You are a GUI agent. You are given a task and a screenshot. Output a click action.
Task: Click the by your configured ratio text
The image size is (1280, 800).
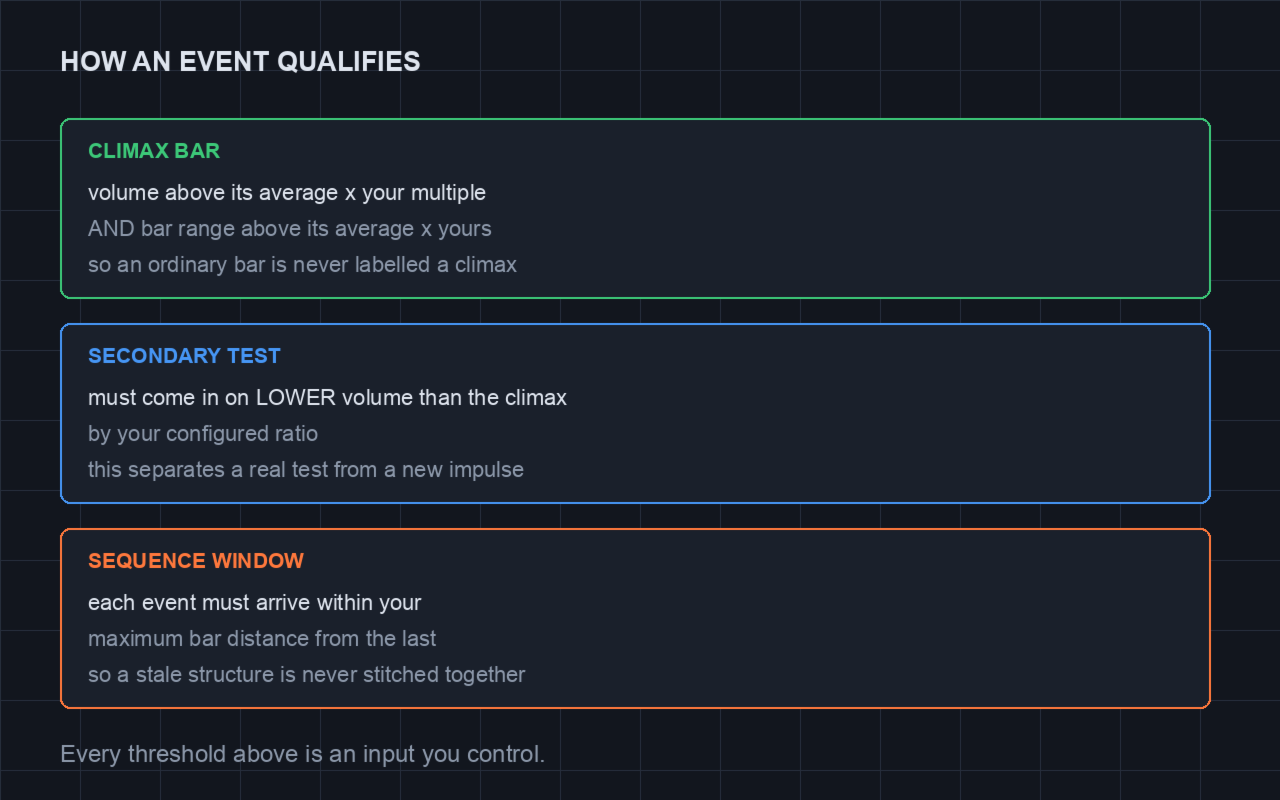point(203,434)
